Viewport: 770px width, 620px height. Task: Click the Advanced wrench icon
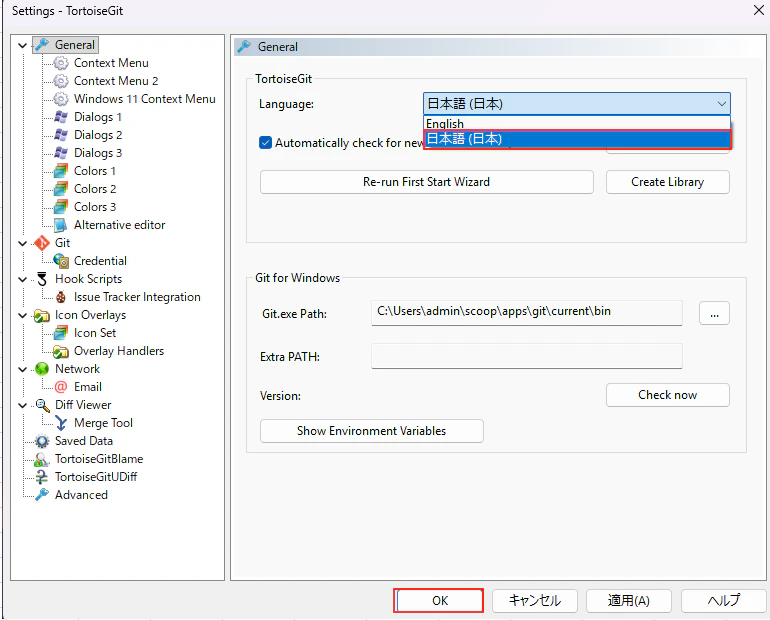click(x=42, y=495)
